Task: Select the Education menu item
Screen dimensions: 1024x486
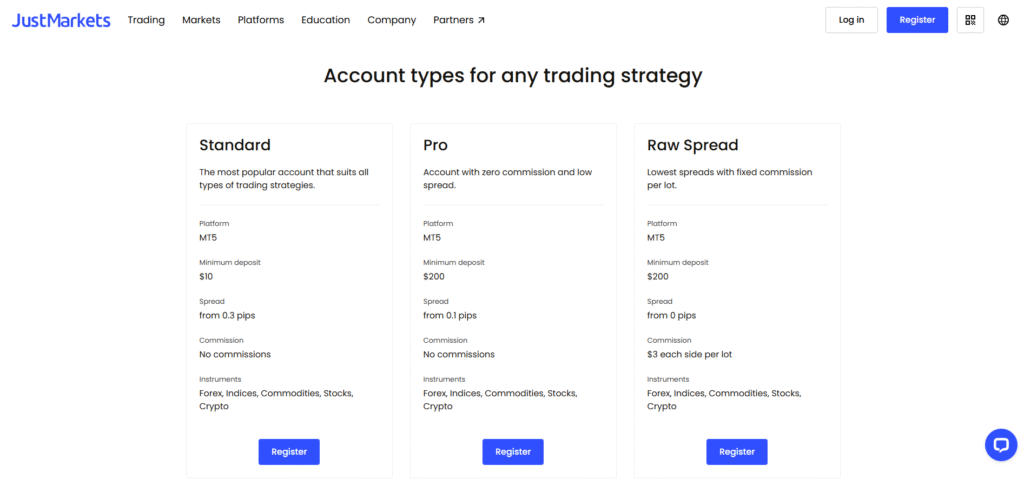Action: (x=325, y=20)
